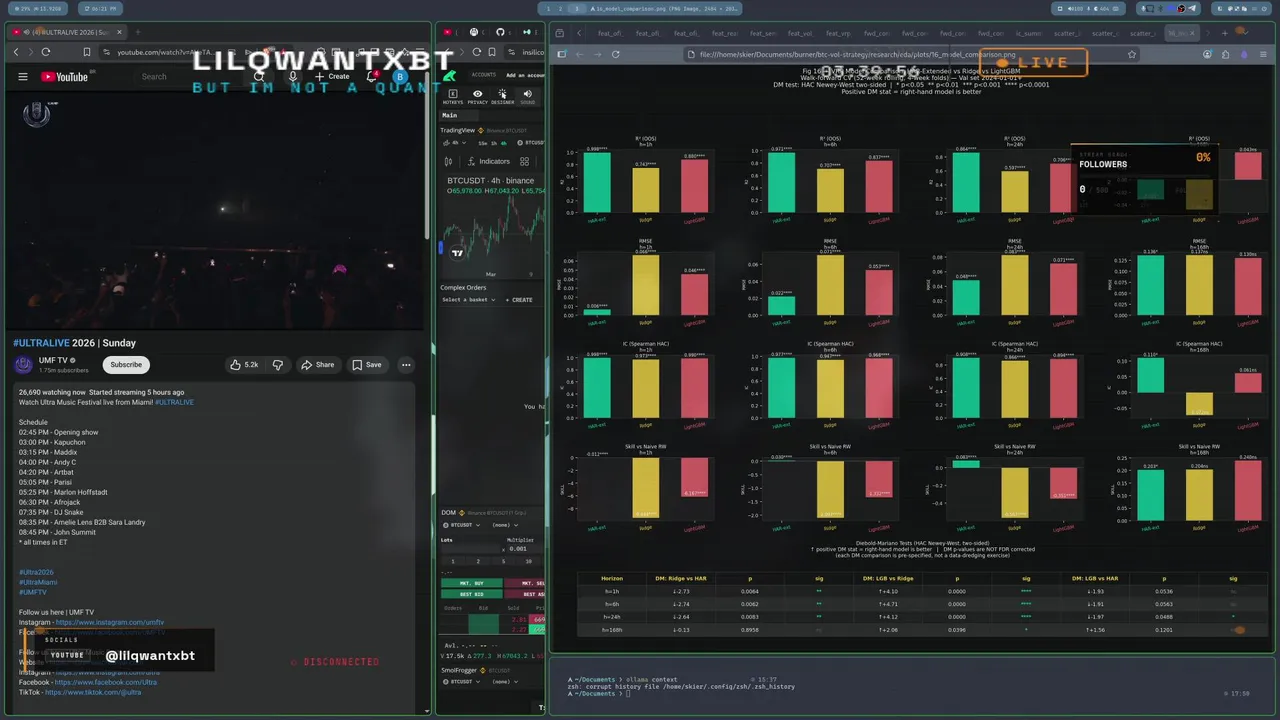The image size is (1280, 720).
Task: Open chart layout templates grid icon
Action: pyautogui.click(x=524, y=161)
